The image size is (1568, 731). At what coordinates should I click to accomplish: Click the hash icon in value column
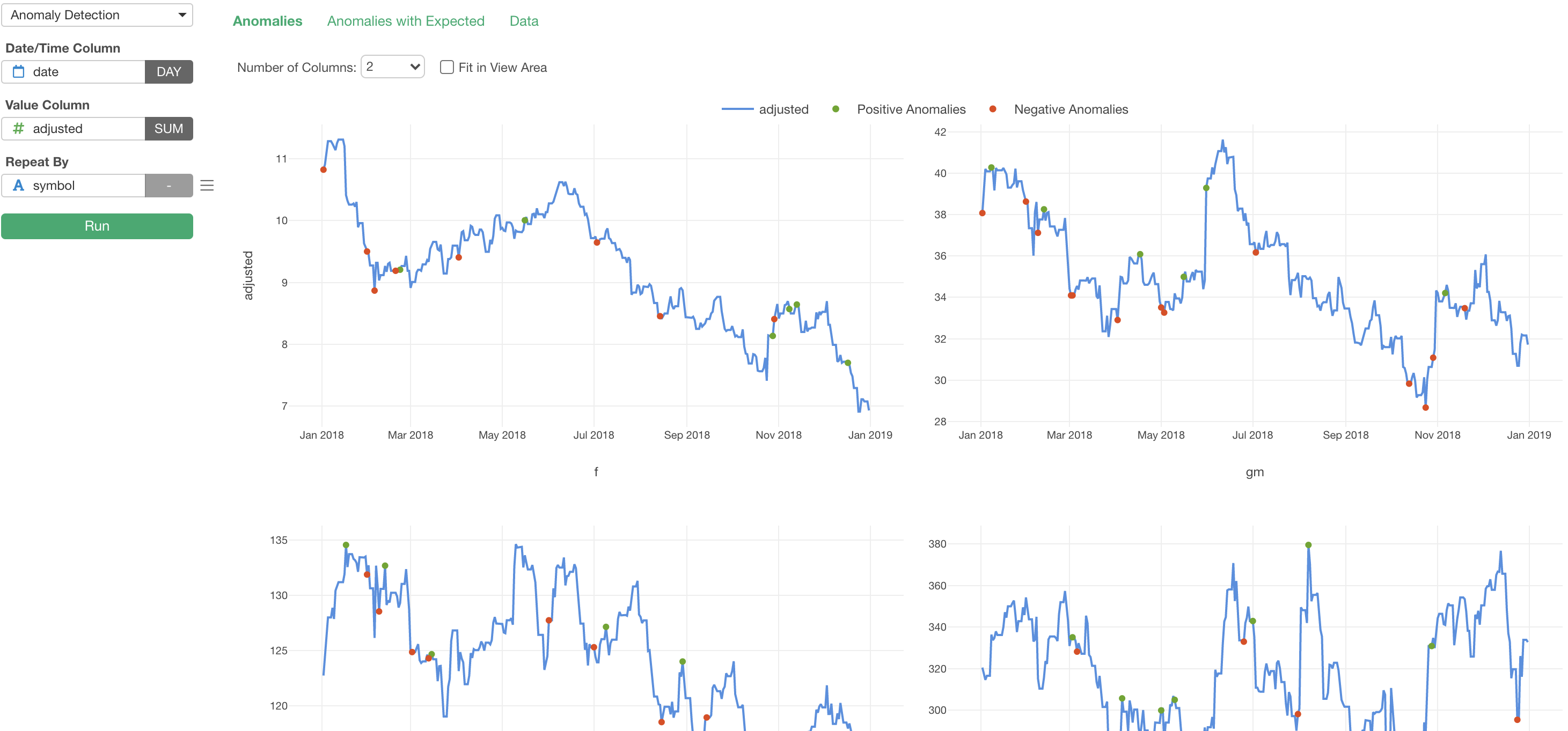click(19, 128)
